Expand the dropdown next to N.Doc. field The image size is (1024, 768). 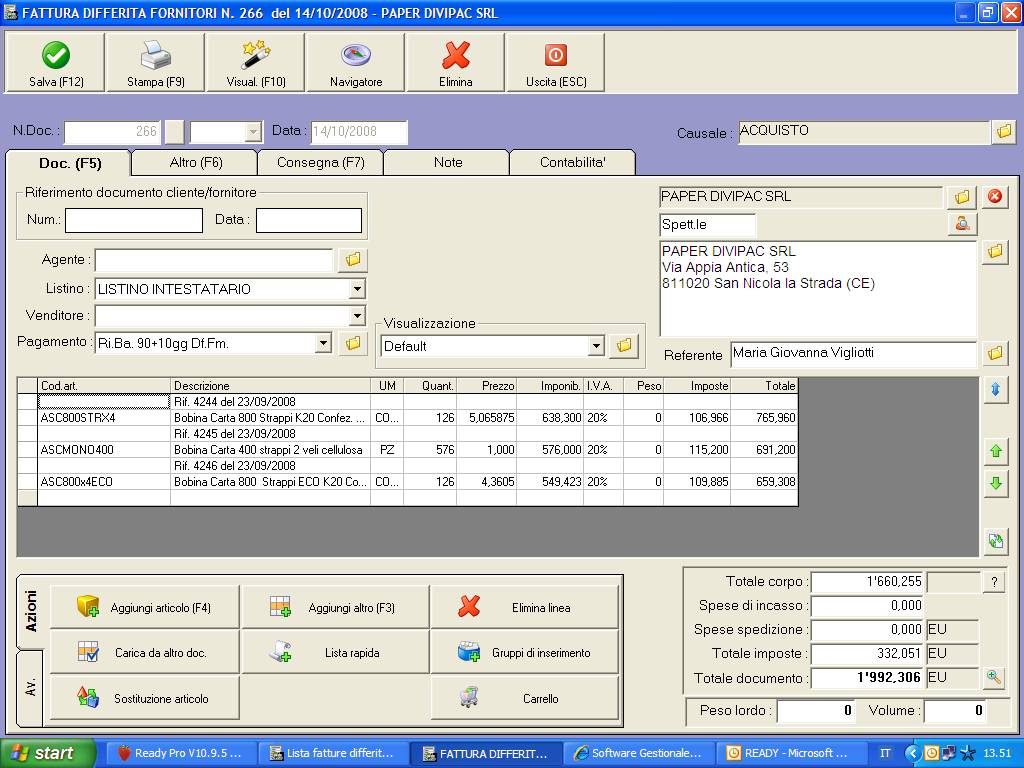(x=253, y=132)
